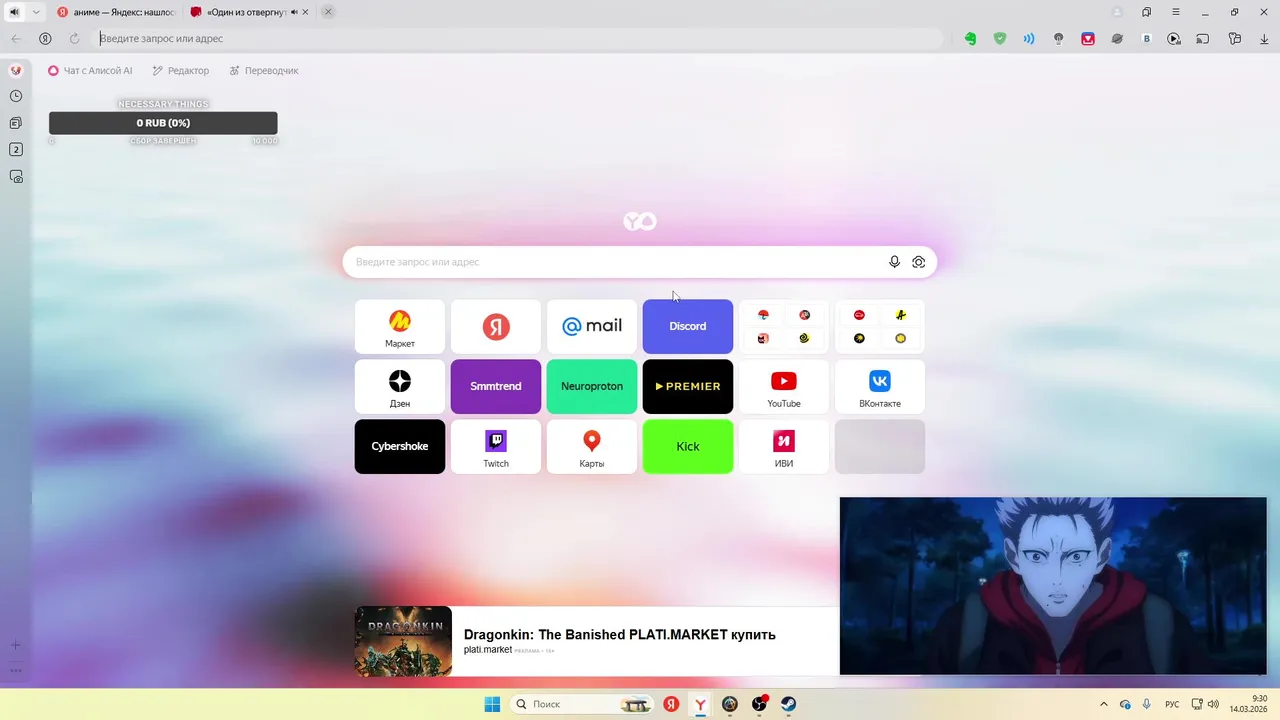The image size is (1280, 720).
Task: Open the YouTube tile
Action: pyautogui.click(x=784, y=387)
